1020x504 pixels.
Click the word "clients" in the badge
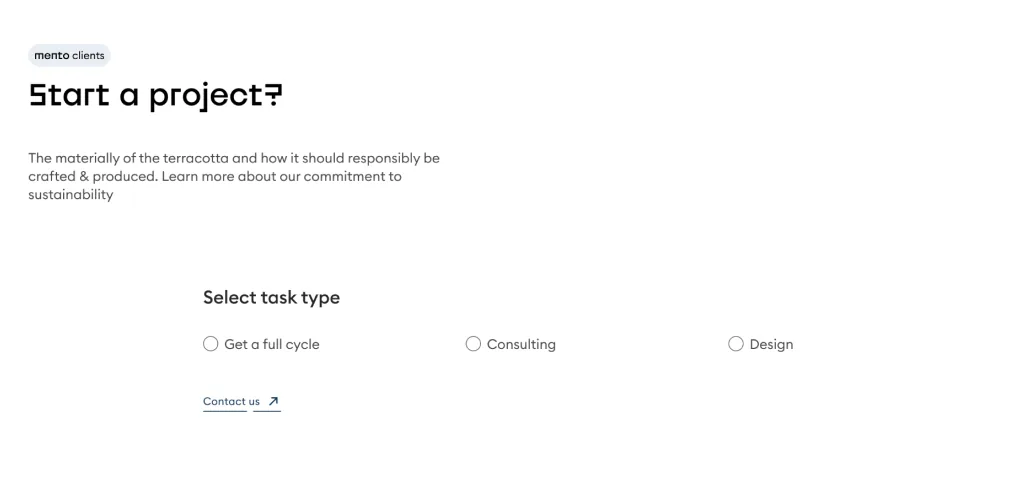88,55
